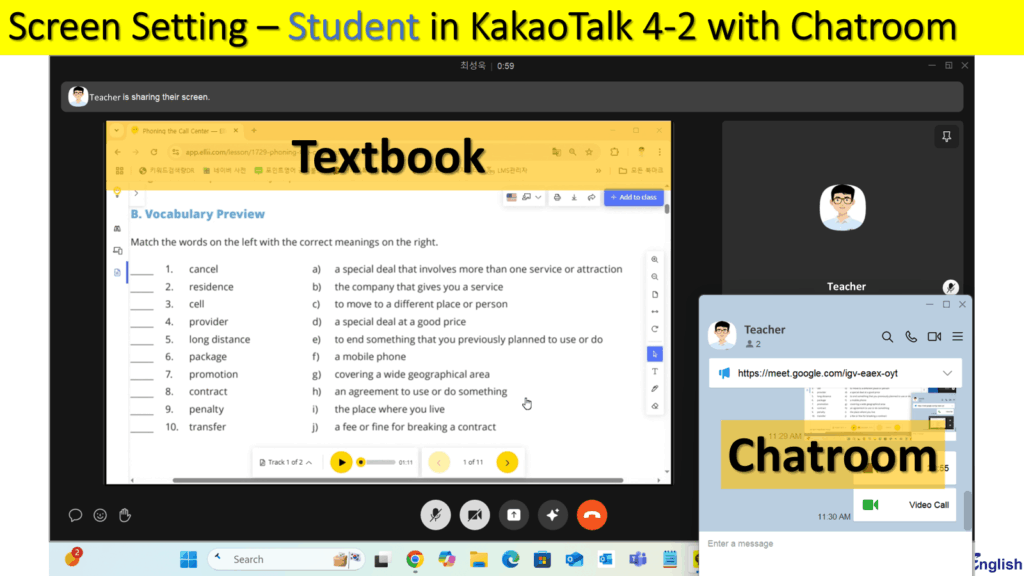The width and height of the screenshot is (1024, 576).
Task: Expand the lesson sidebar chevron
Action: 136,193
